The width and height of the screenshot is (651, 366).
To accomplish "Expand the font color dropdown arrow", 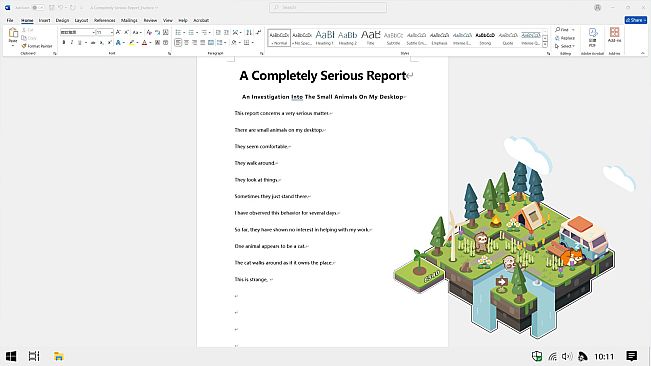I will [x=150, y=42].
